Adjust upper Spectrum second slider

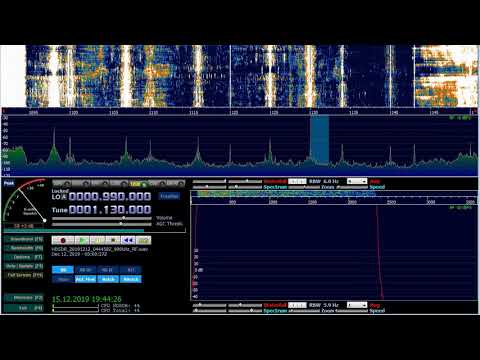point(245,187)
